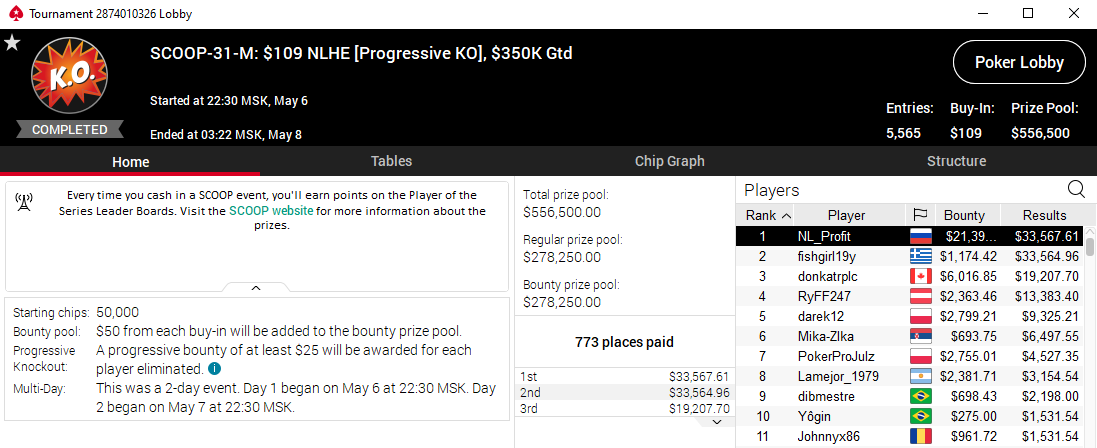This screenshot has height=448, width=1097.
Task: Open the Chip Graph tab
Action: click(x=669, y=161)
